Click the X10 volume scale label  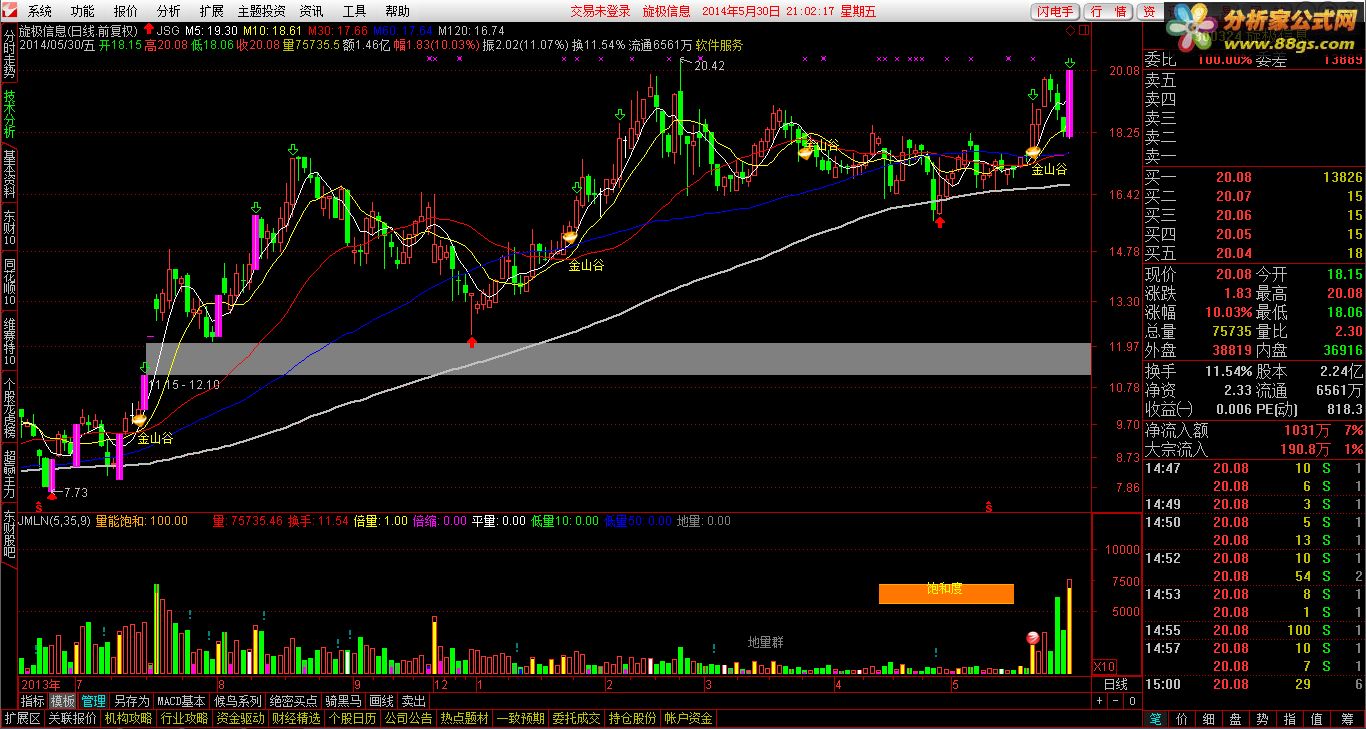click(x=1103, y=667)
